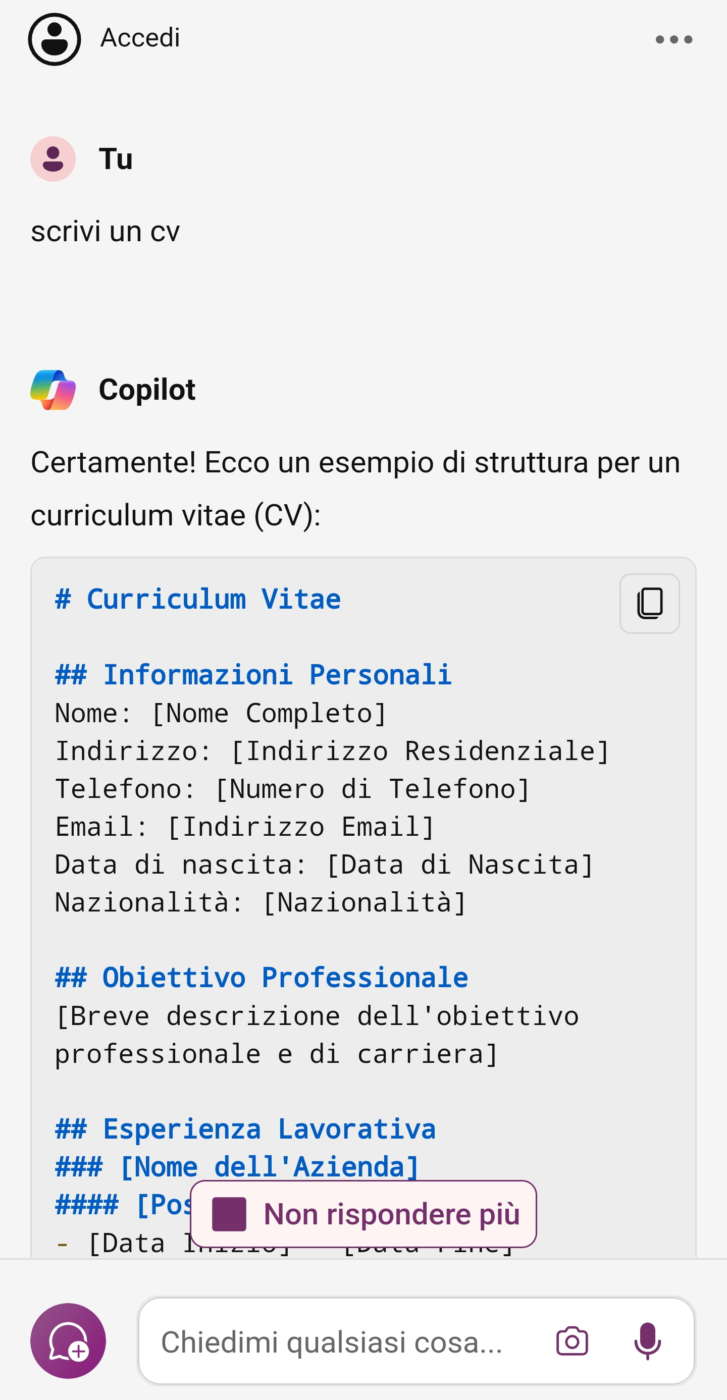The image size is (727, 1400).
Task: Click the colorful Copilot logo
Action: coord(53,390)
